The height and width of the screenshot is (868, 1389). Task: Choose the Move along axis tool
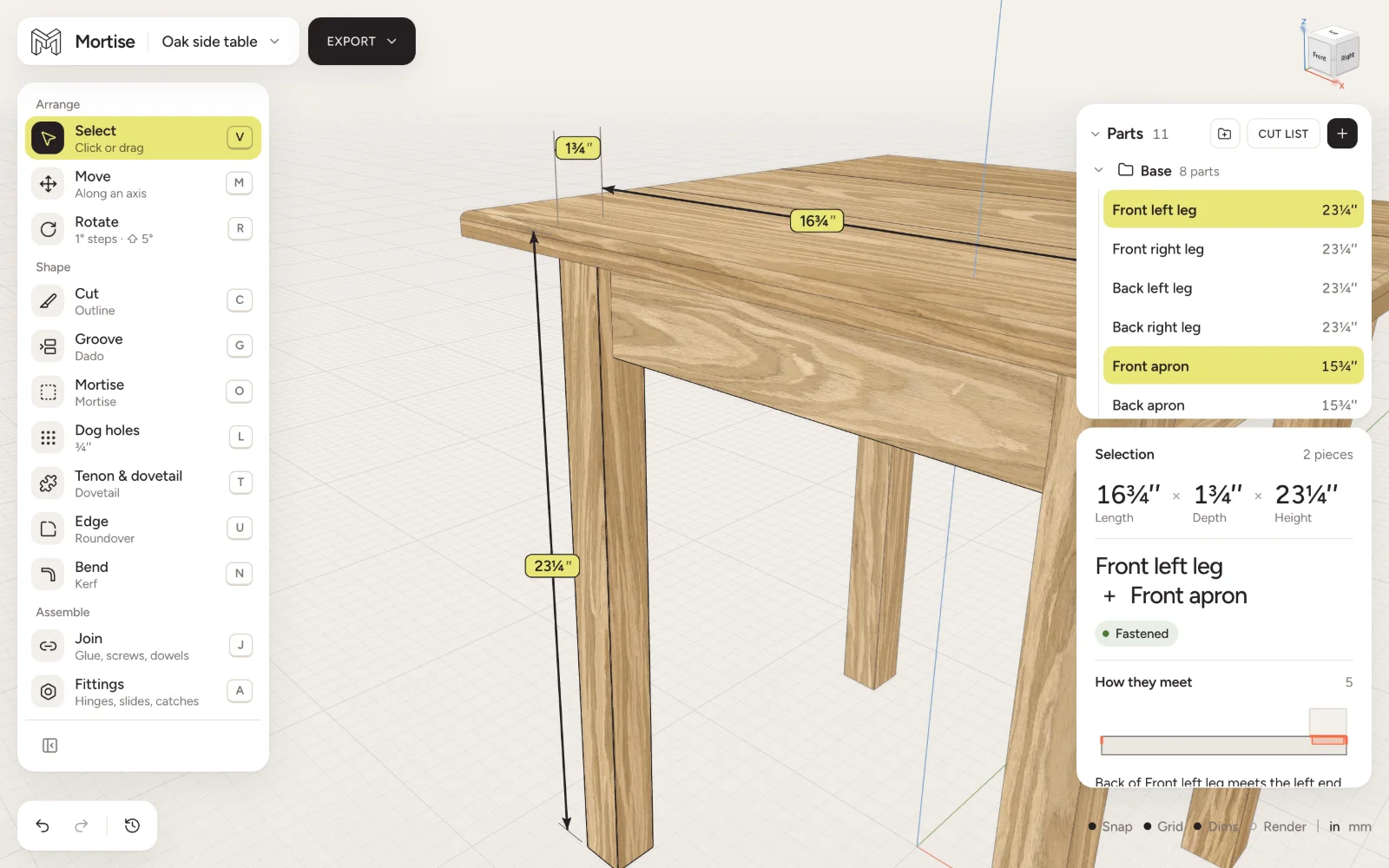[x=143, y=184]
